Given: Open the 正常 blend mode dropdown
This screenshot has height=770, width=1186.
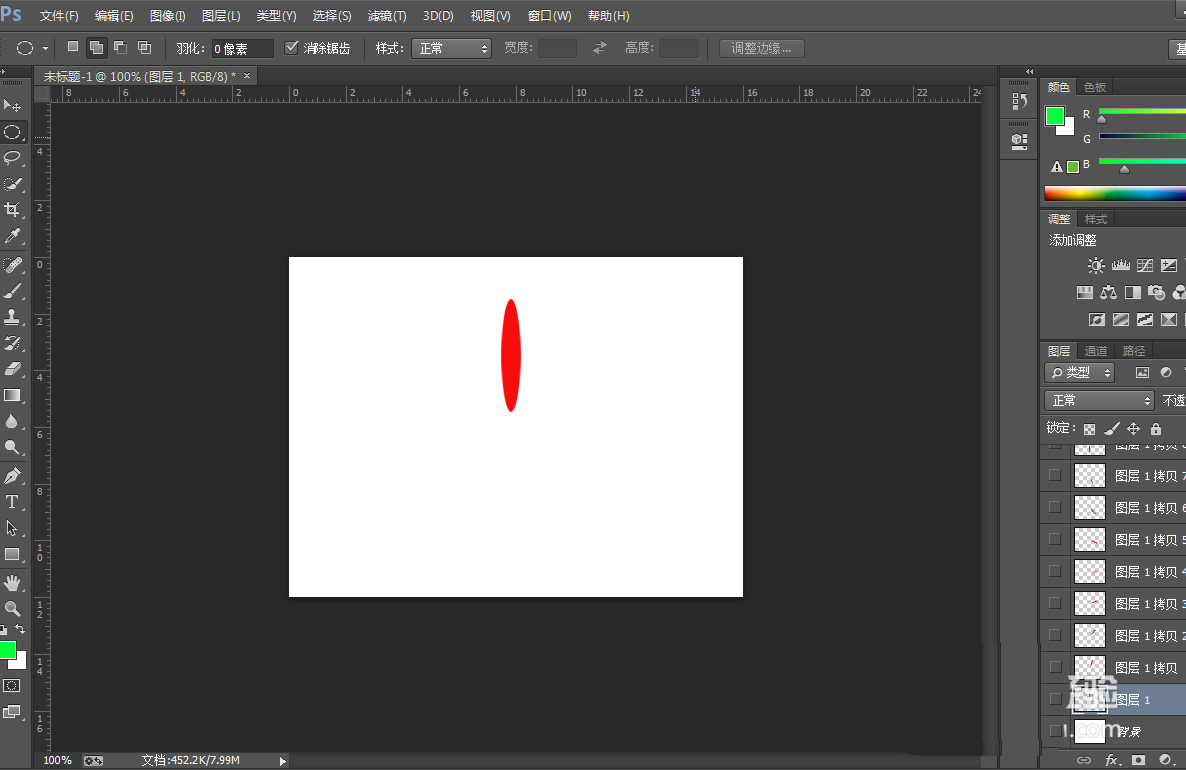Looking at the screenshot, I should 1097,399.
